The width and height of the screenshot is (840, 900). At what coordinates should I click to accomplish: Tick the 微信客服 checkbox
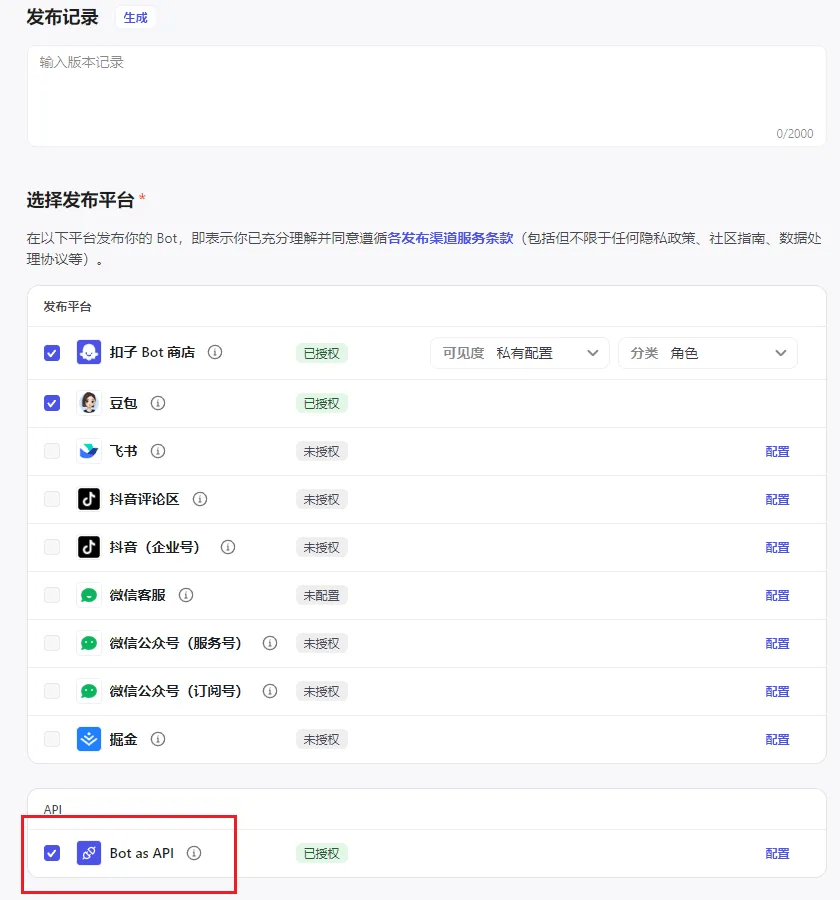tap(52, 595)
